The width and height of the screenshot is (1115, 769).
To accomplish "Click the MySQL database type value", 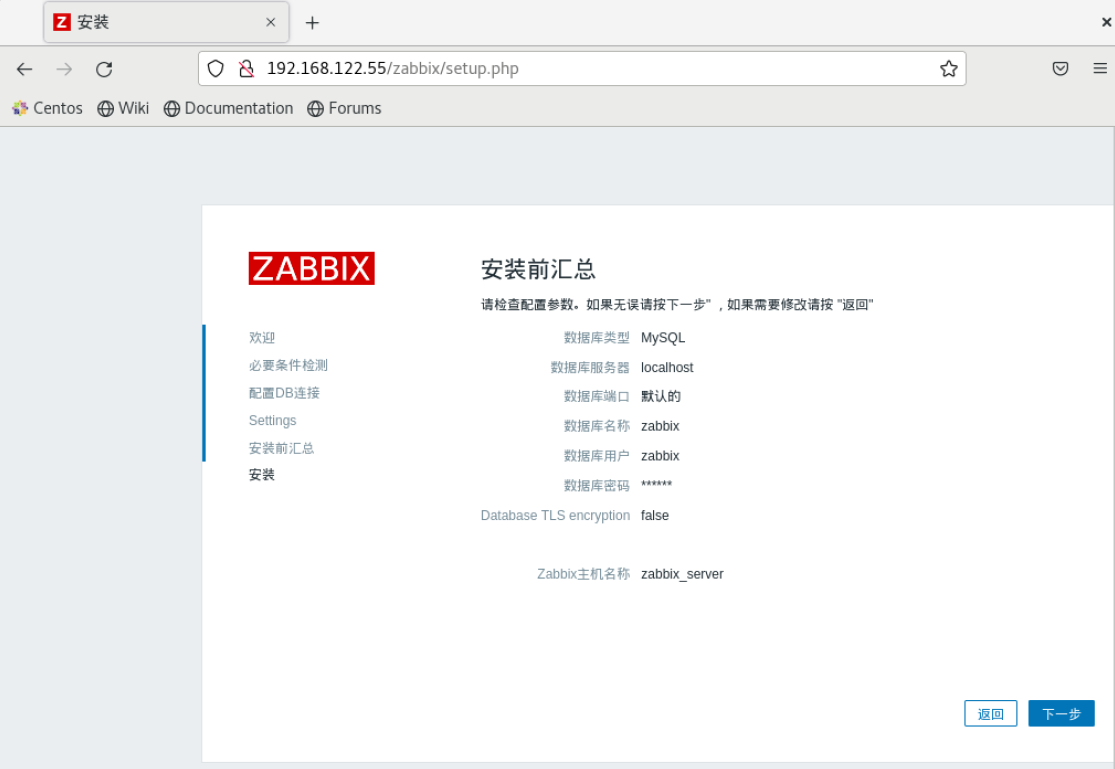I will click(663, 338).
